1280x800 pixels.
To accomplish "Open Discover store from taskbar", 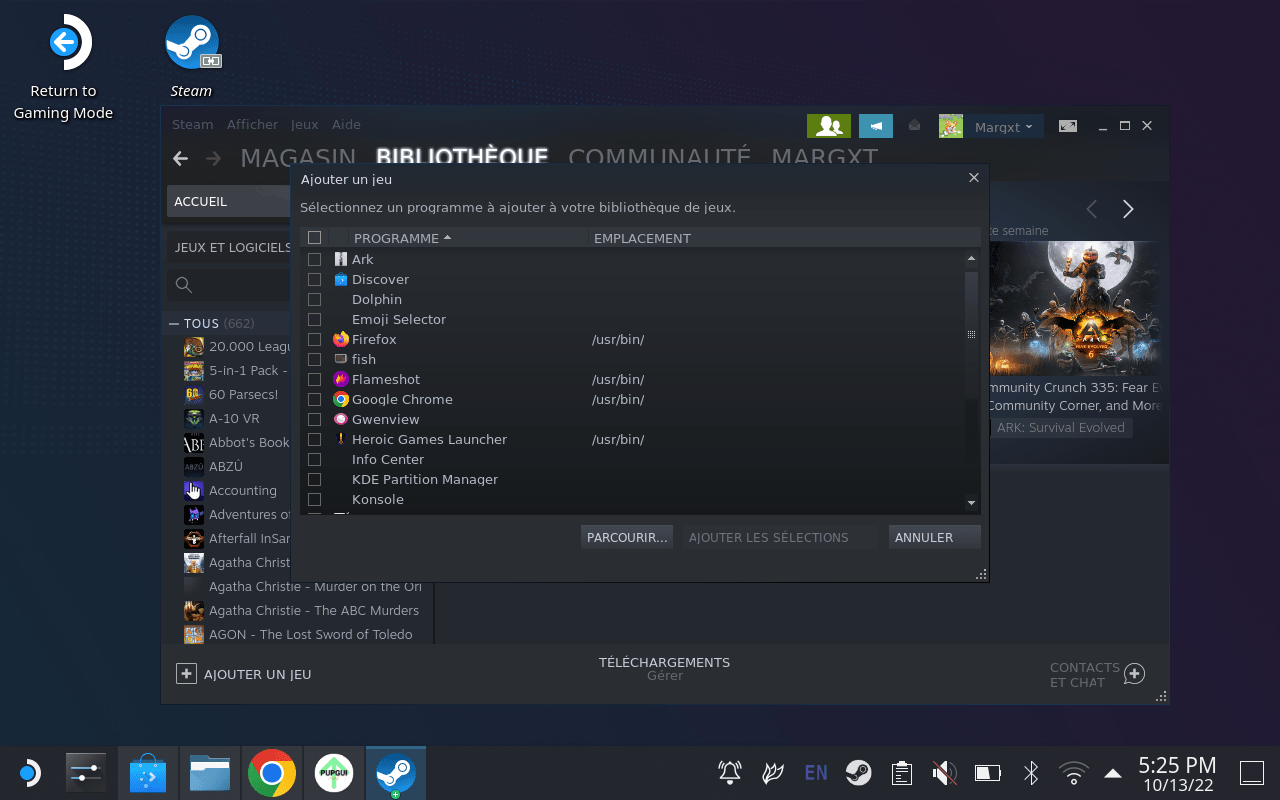I will coord(148,773).
